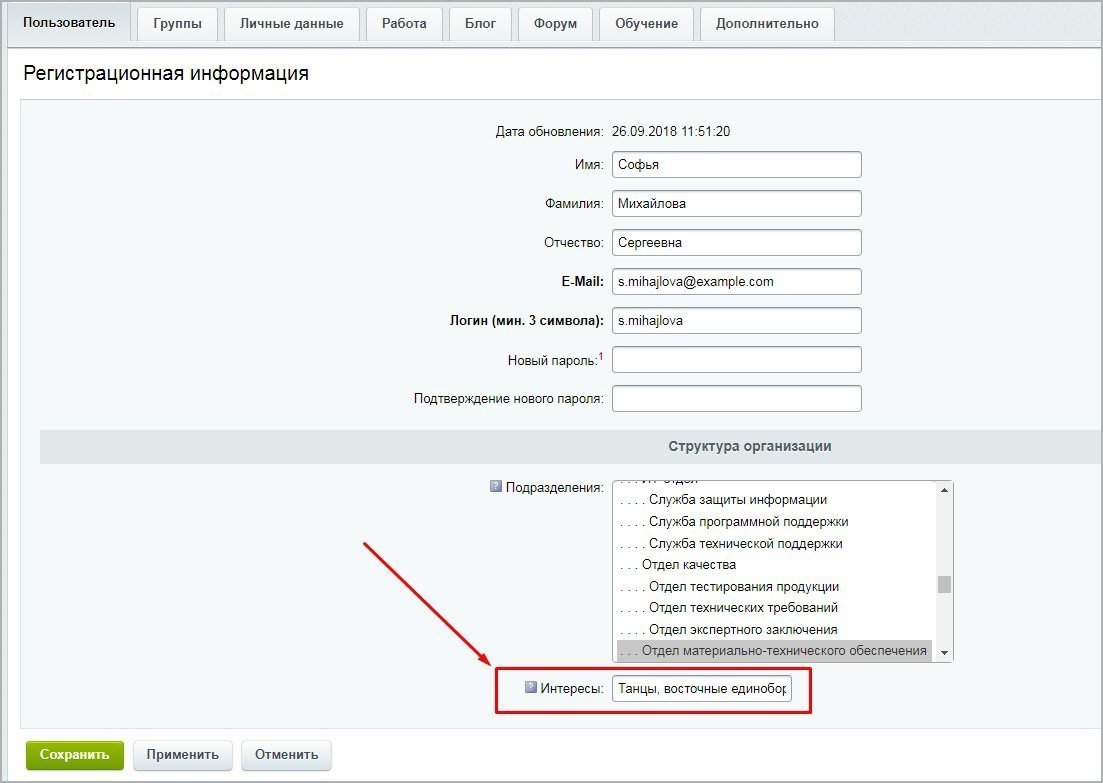Click the departments list scrollbar thumb
This screenshot has height=783, width=1103.
click(x=944, y=584)
